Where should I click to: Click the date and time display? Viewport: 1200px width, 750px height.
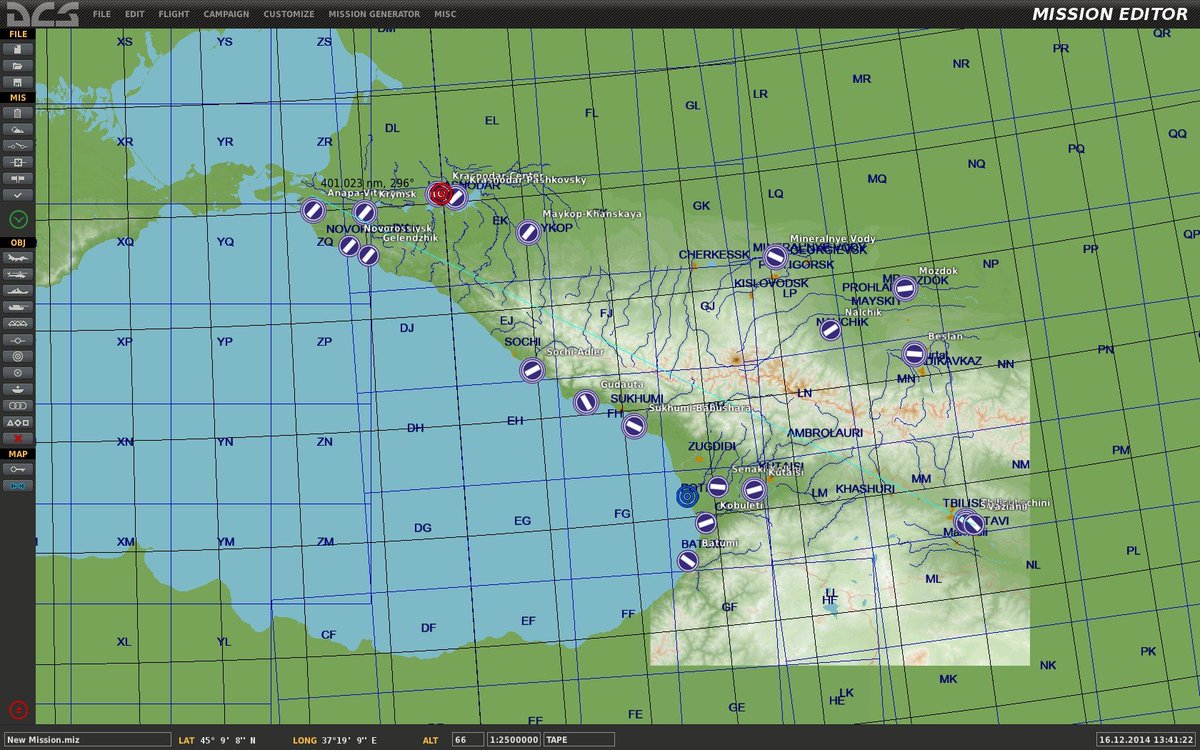click(1145, 739)
